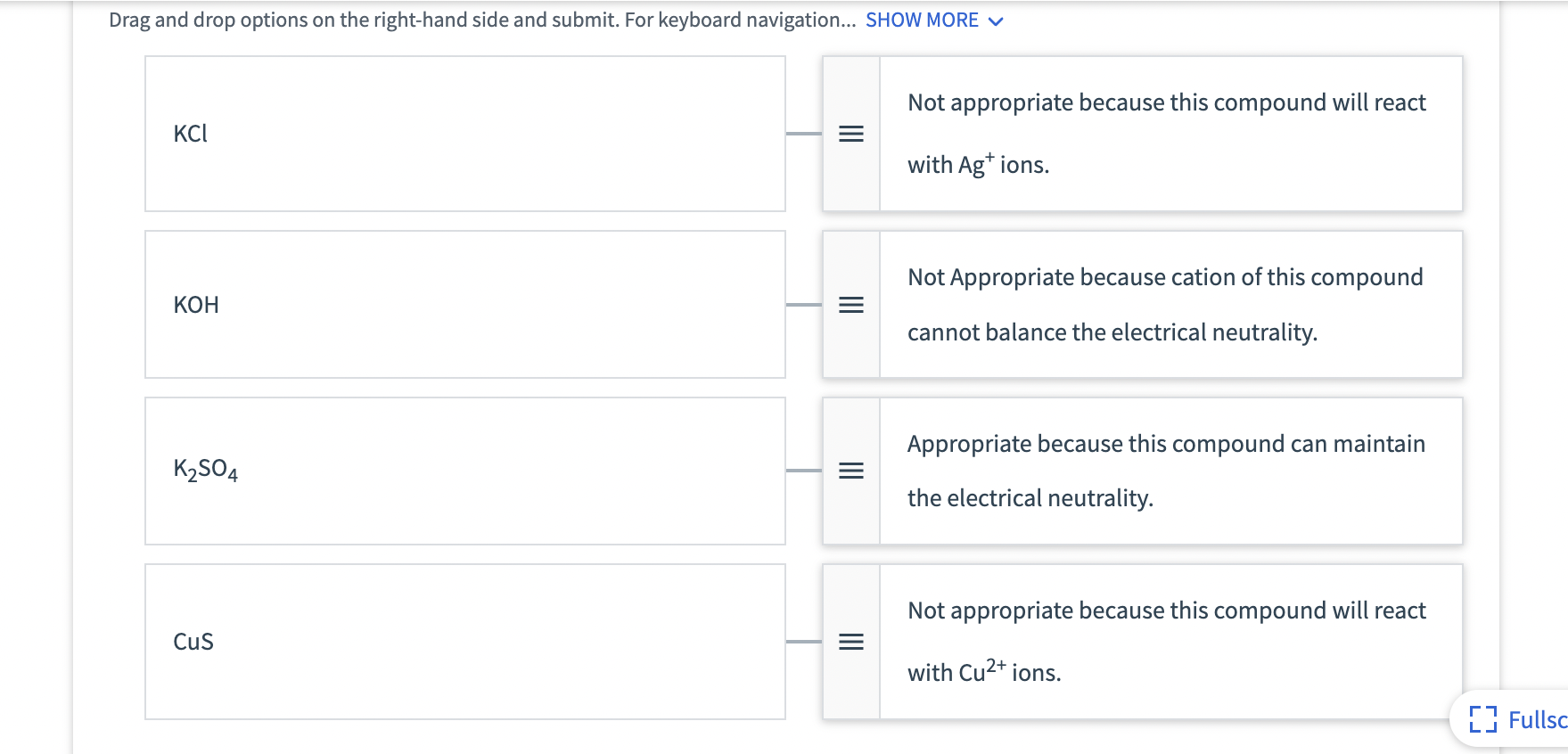Click the drag and drop instruction text
The width and height of the screenshot is (1568, 754).
pyautogui.click(x=481, y=20)
